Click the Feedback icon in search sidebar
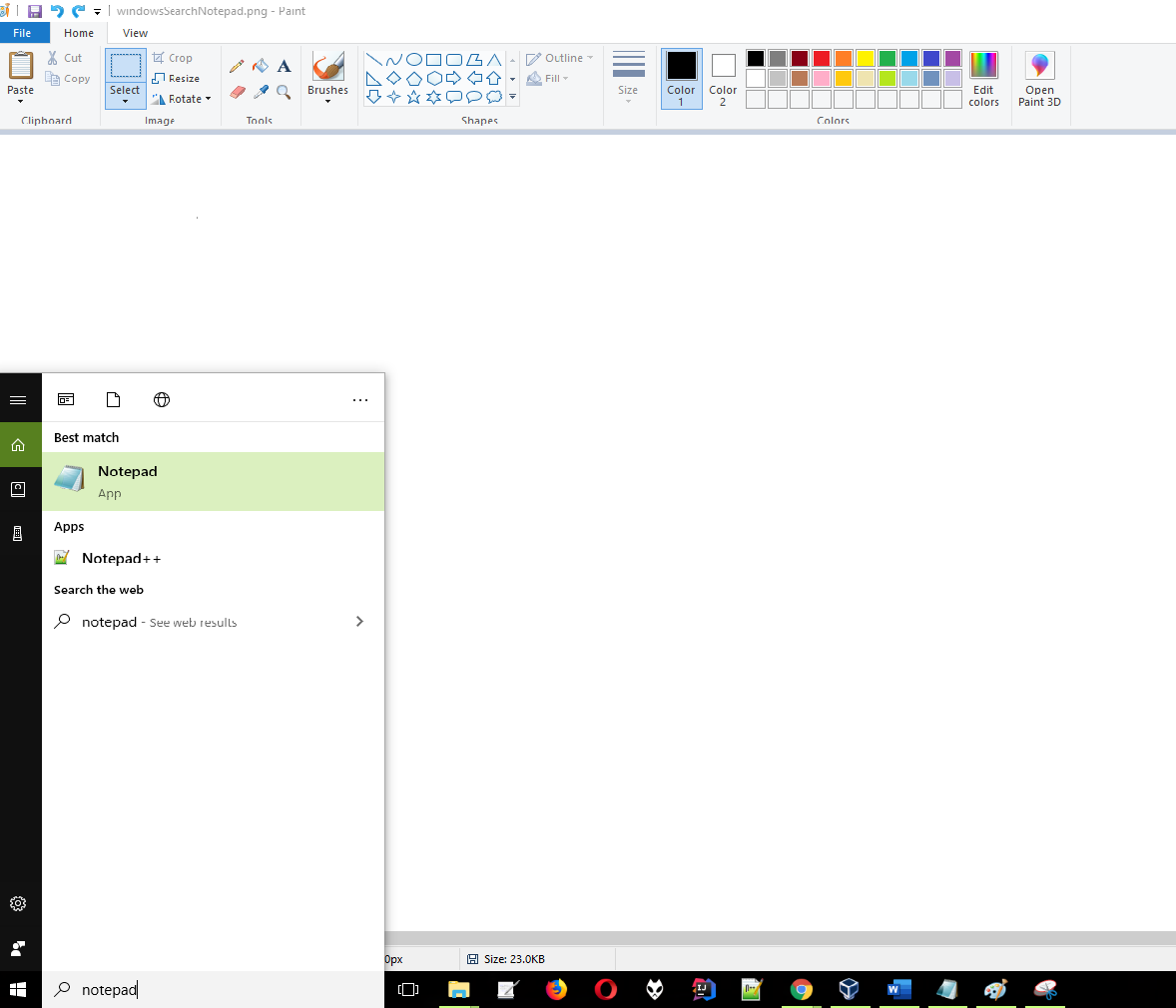 click(x=18, y=948)
